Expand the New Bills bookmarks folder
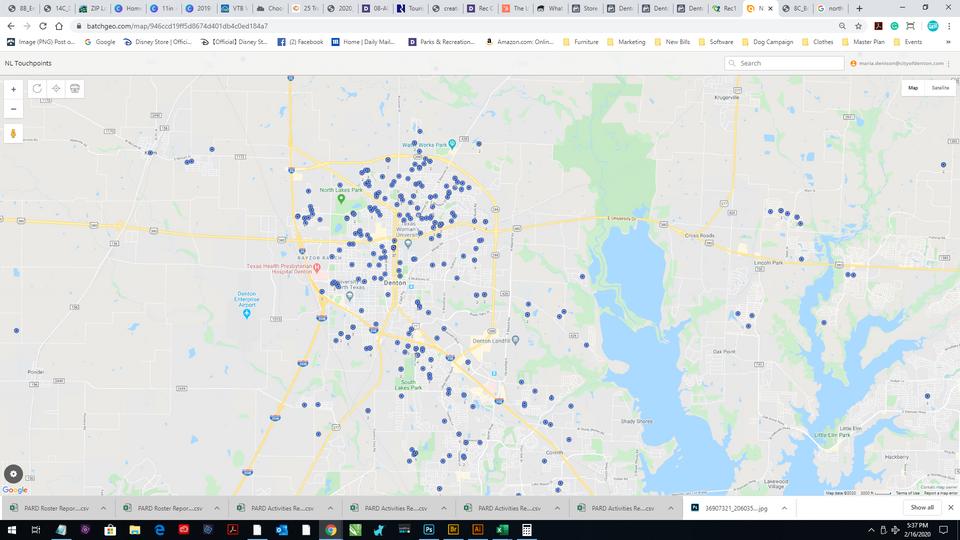This screenshot has width=960, height=540. [672, 42]
